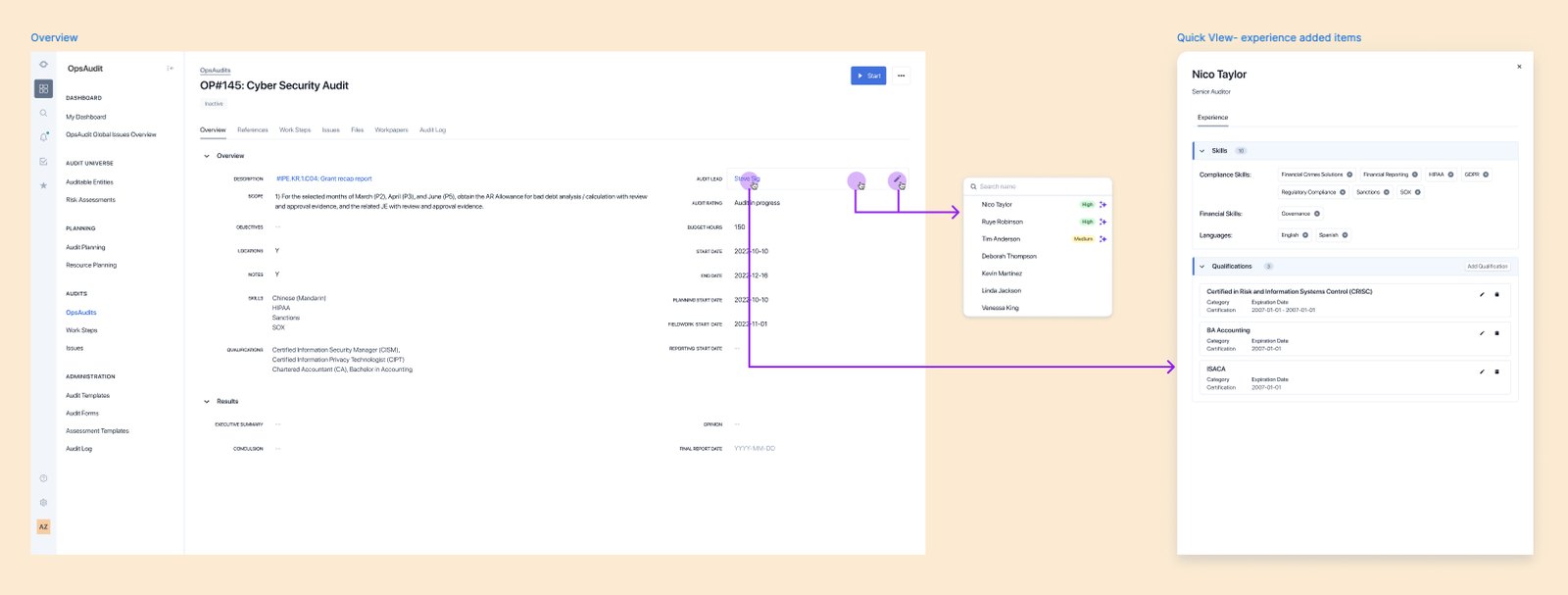Screen dimensions: 1568x595
Task: Open OpsAudit Global Issues Overview
Action: coord(111,134)
